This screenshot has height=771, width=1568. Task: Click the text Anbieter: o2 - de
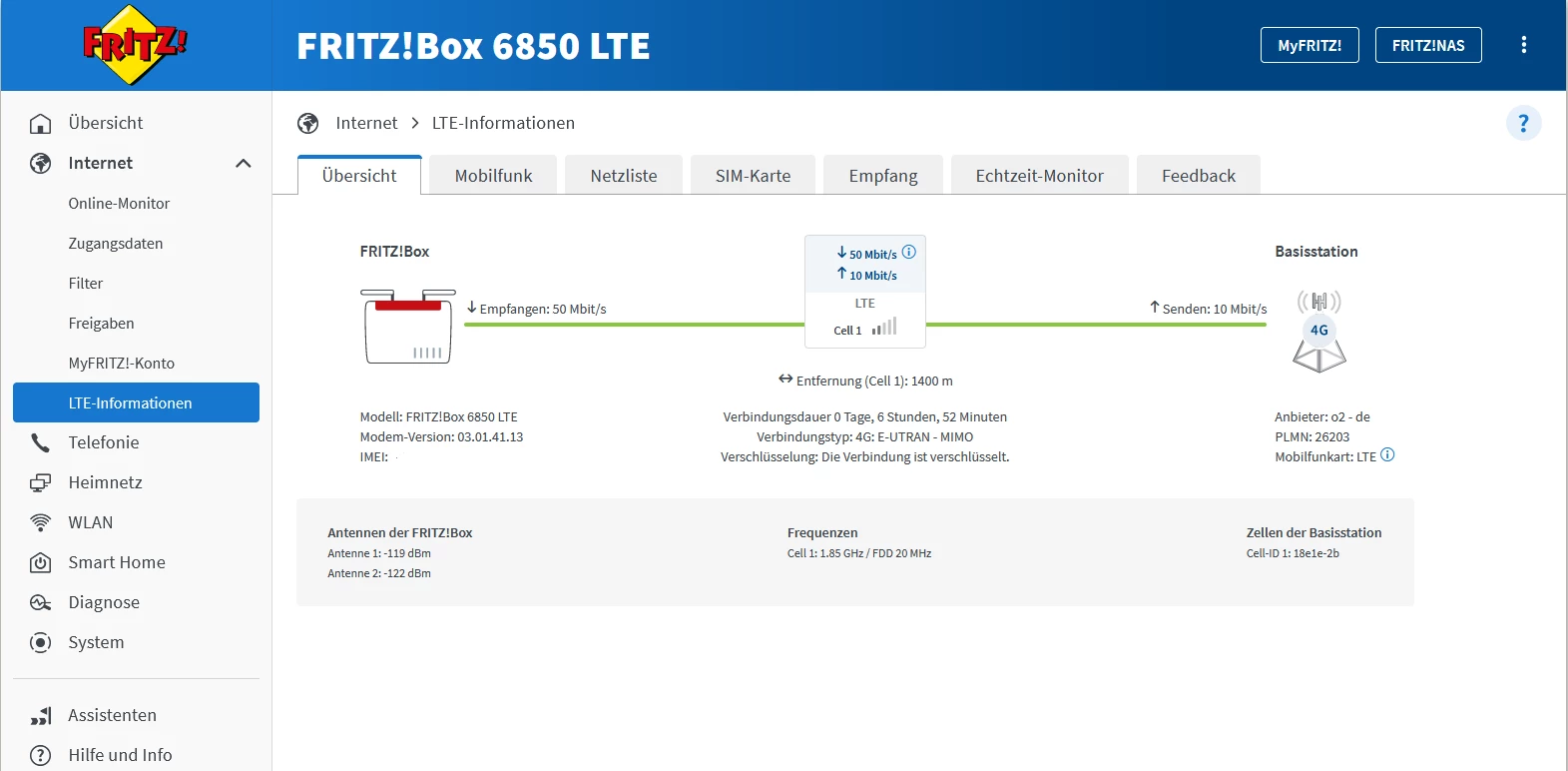(1322, 416)
